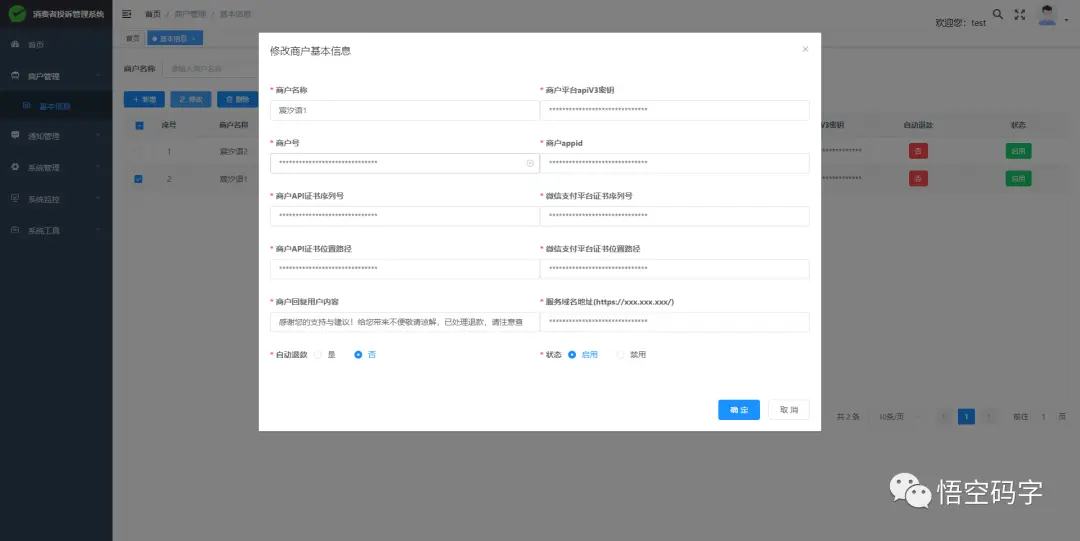The image size is (1080, 541).
Task: Click the red 否 tag in row 2
Action: pyautogui.click(x=918, y=179)
